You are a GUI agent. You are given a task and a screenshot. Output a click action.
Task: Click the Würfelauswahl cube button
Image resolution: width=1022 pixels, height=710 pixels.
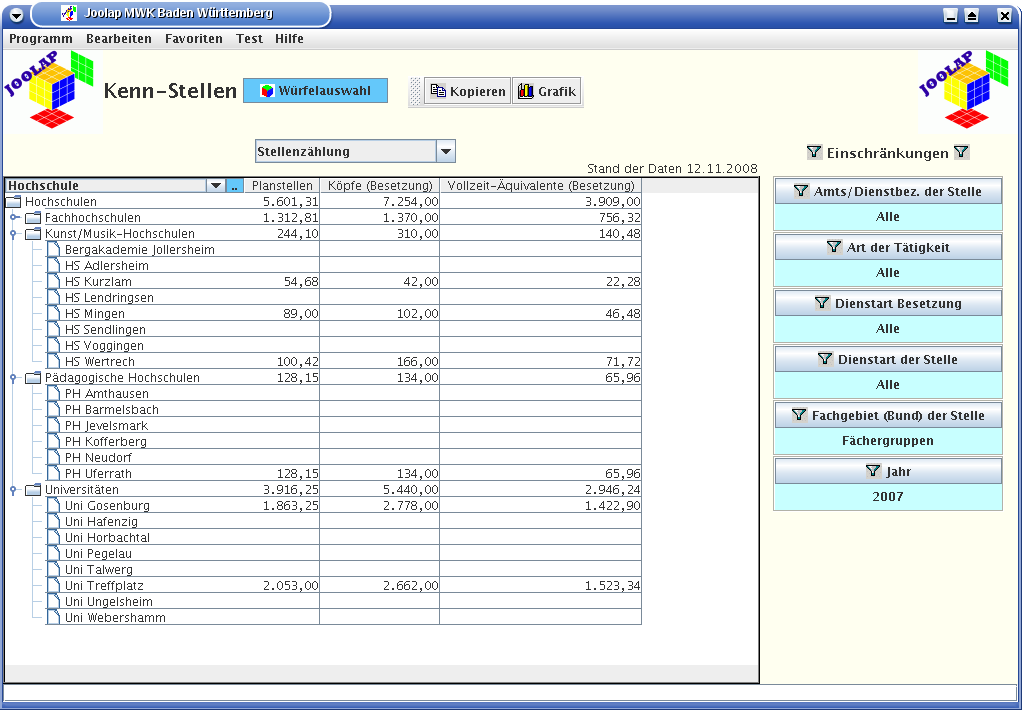[315, 91]
